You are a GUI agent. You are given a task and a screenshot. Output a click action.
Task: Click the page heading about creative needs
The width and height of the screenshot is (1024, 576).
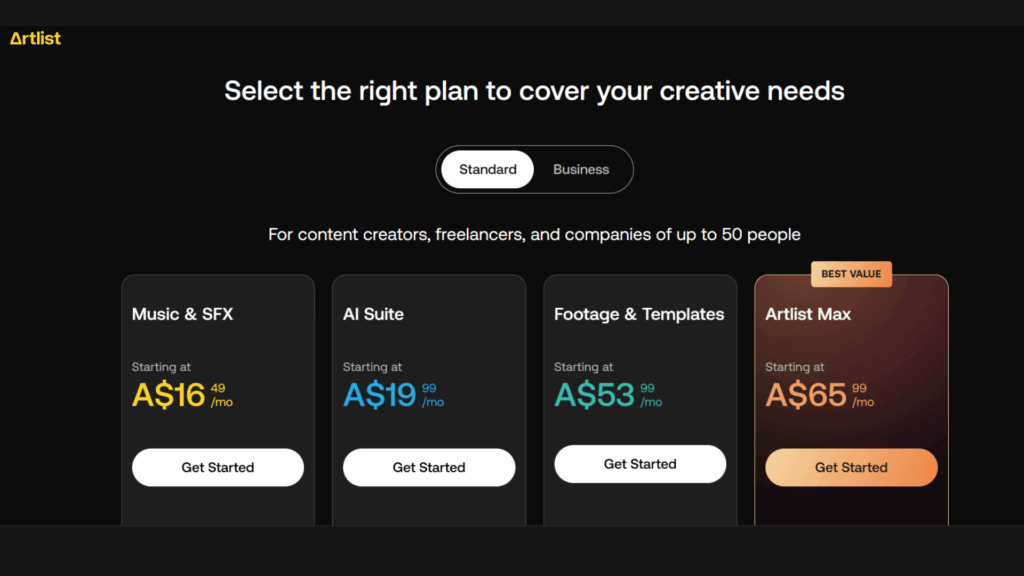(534, 91)
